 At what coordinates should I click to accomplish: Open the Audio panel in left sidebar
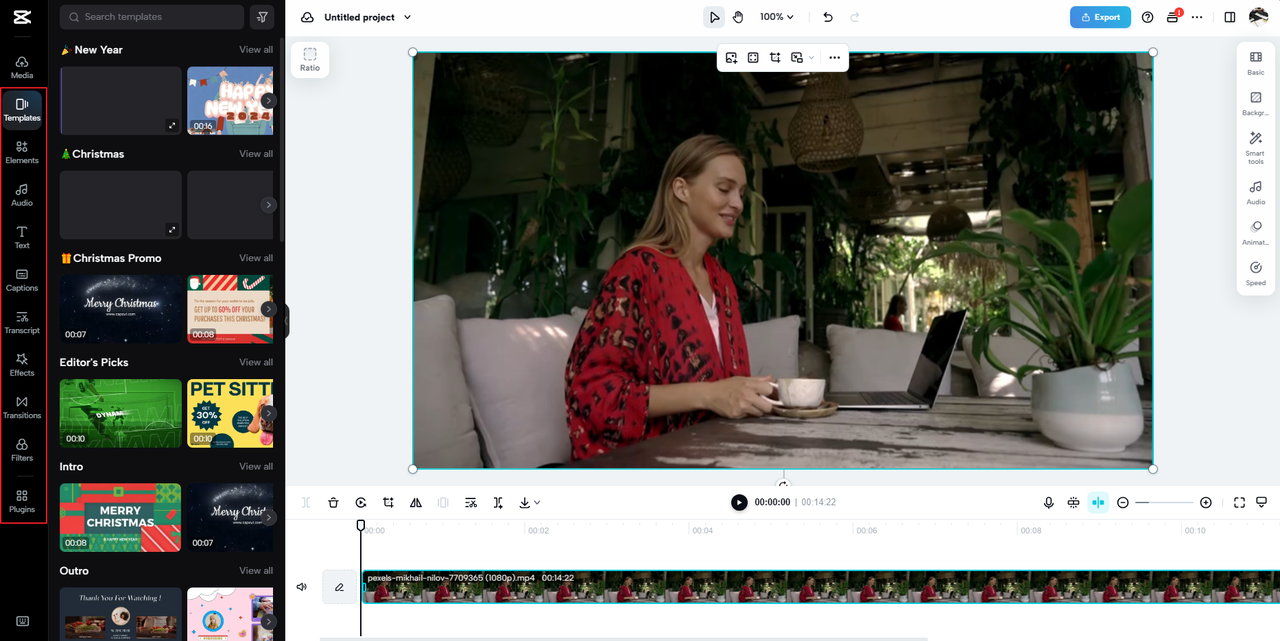(22, 195)
